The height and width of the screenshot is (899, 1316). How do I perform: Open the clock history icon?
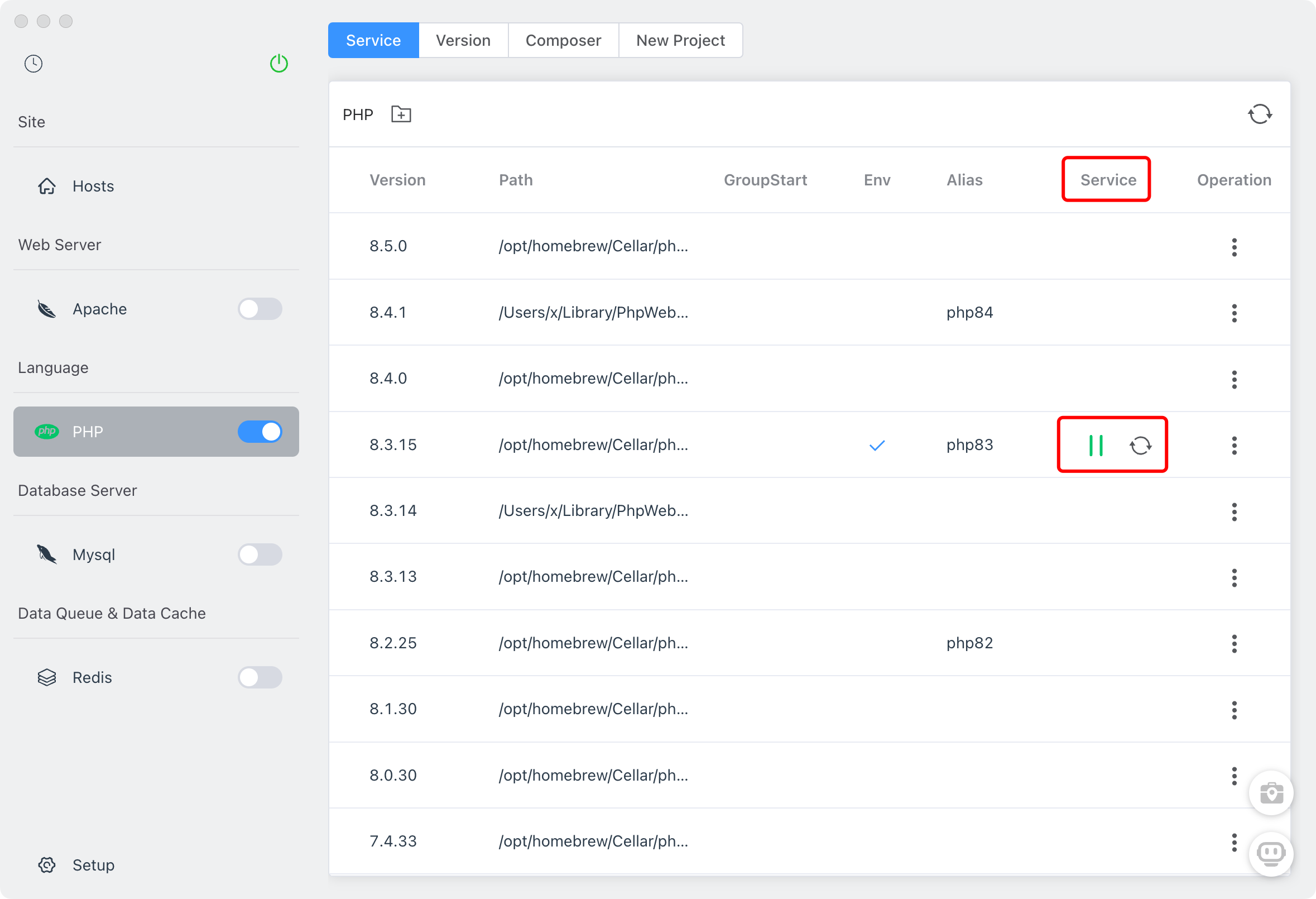tap(33, 64)
